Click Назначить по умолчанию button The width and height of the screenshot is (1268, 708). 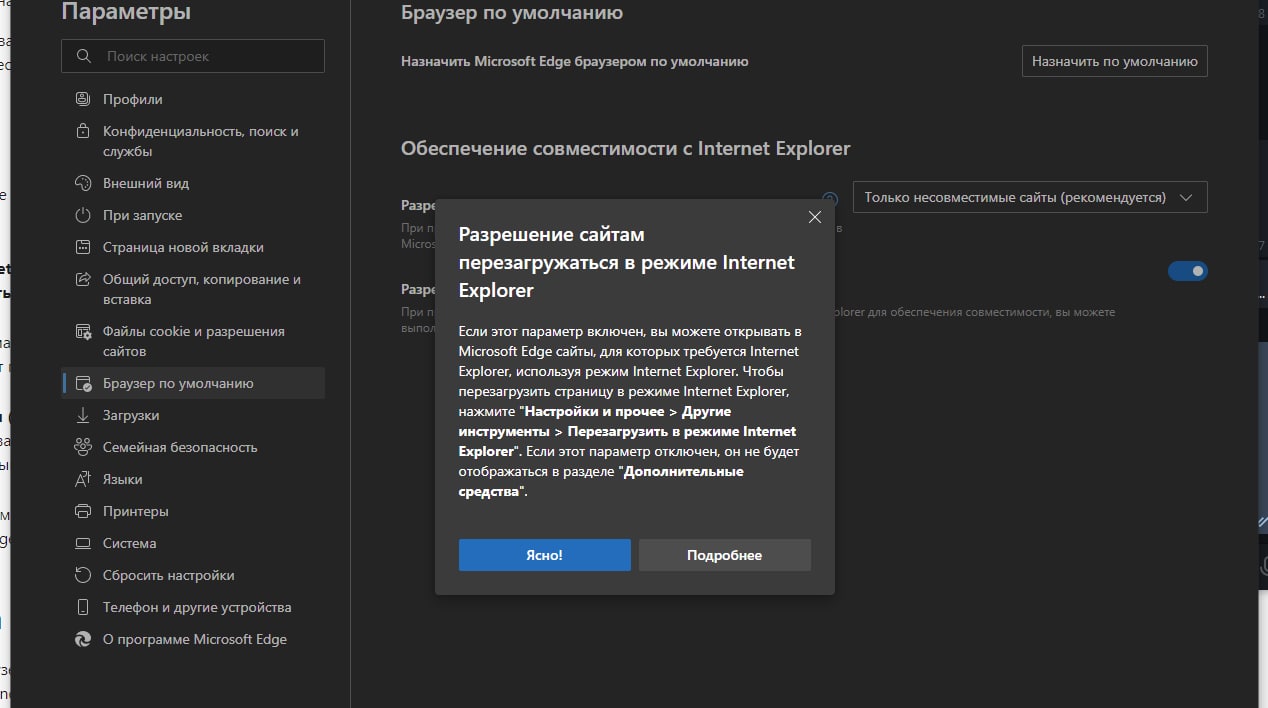[x=1115, y=61]
